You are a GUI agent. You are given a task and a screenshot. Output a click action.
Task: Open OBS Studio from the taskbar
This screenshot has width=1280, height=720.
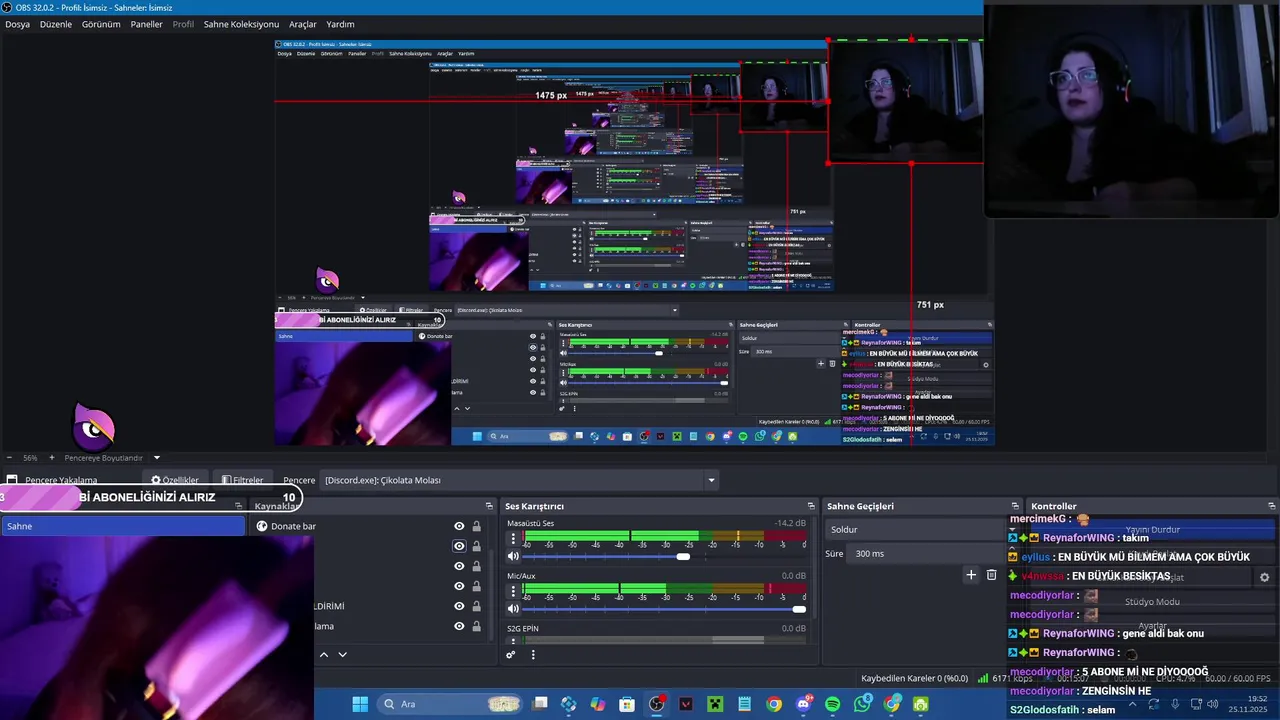[656, 704]
